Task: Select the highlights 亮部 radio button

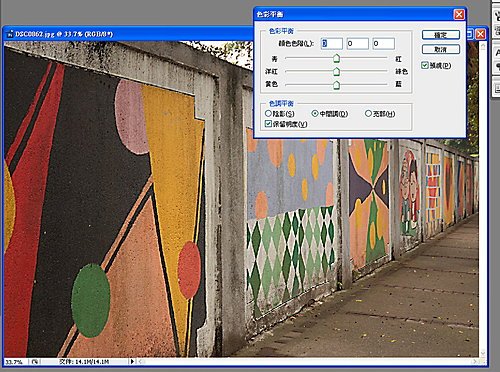Action: (x=368, y=114)
